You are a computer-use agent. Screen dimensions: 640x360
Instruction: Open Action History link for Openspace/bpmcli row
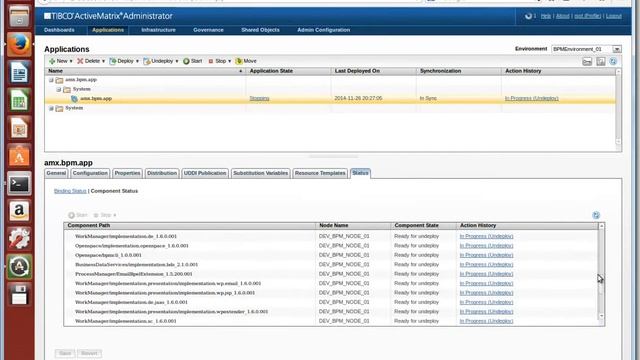click(486, 255)
